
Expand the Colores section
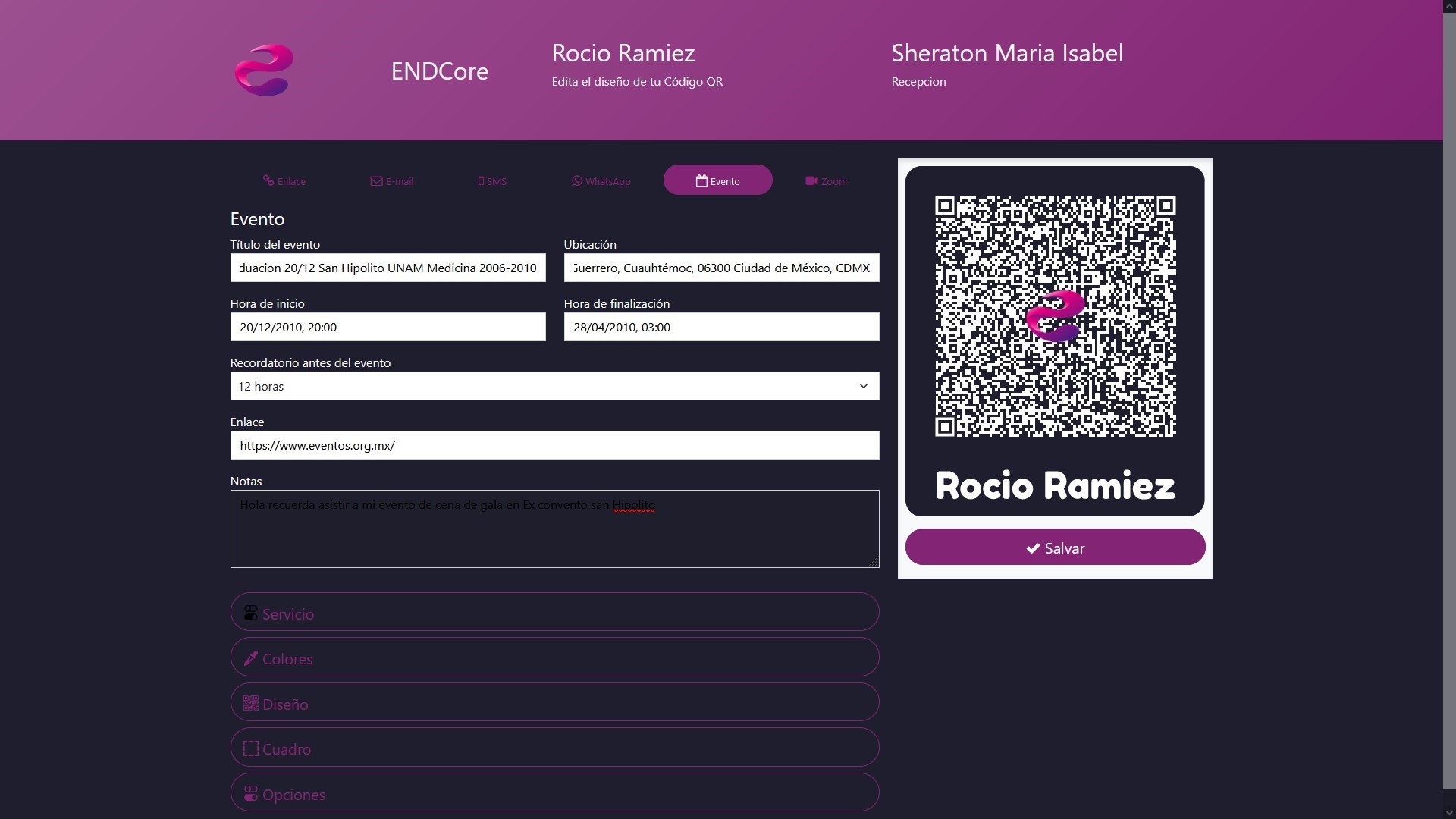pos(554,657)
